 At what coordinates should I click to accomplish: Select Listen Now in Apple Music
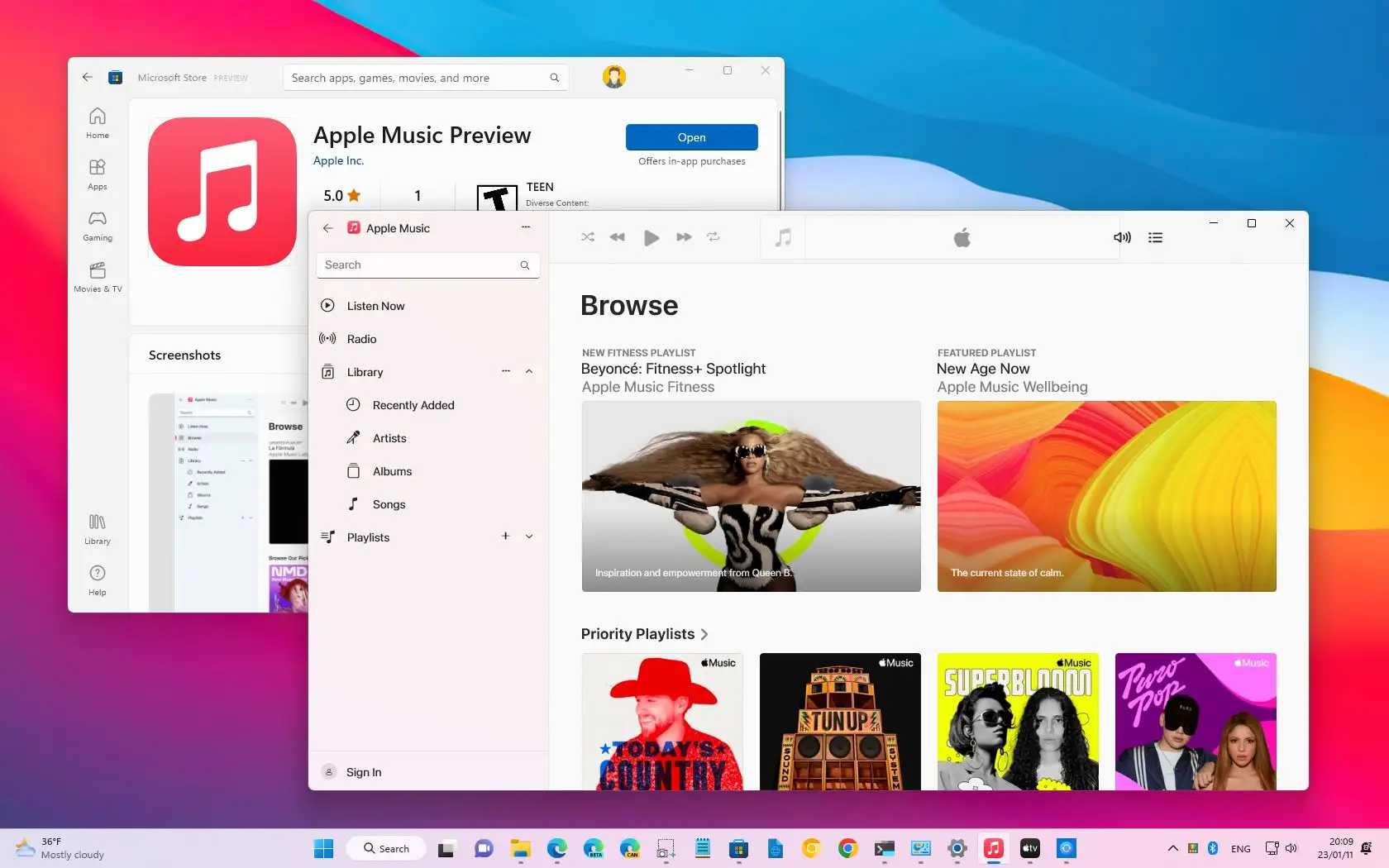tap(375, 305)
